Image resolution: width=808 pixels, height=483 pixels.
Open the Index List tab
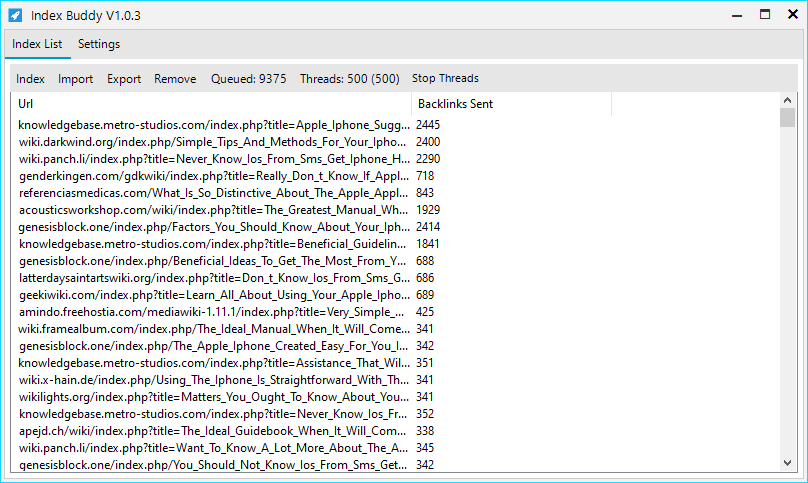click(x=37, y=44)
